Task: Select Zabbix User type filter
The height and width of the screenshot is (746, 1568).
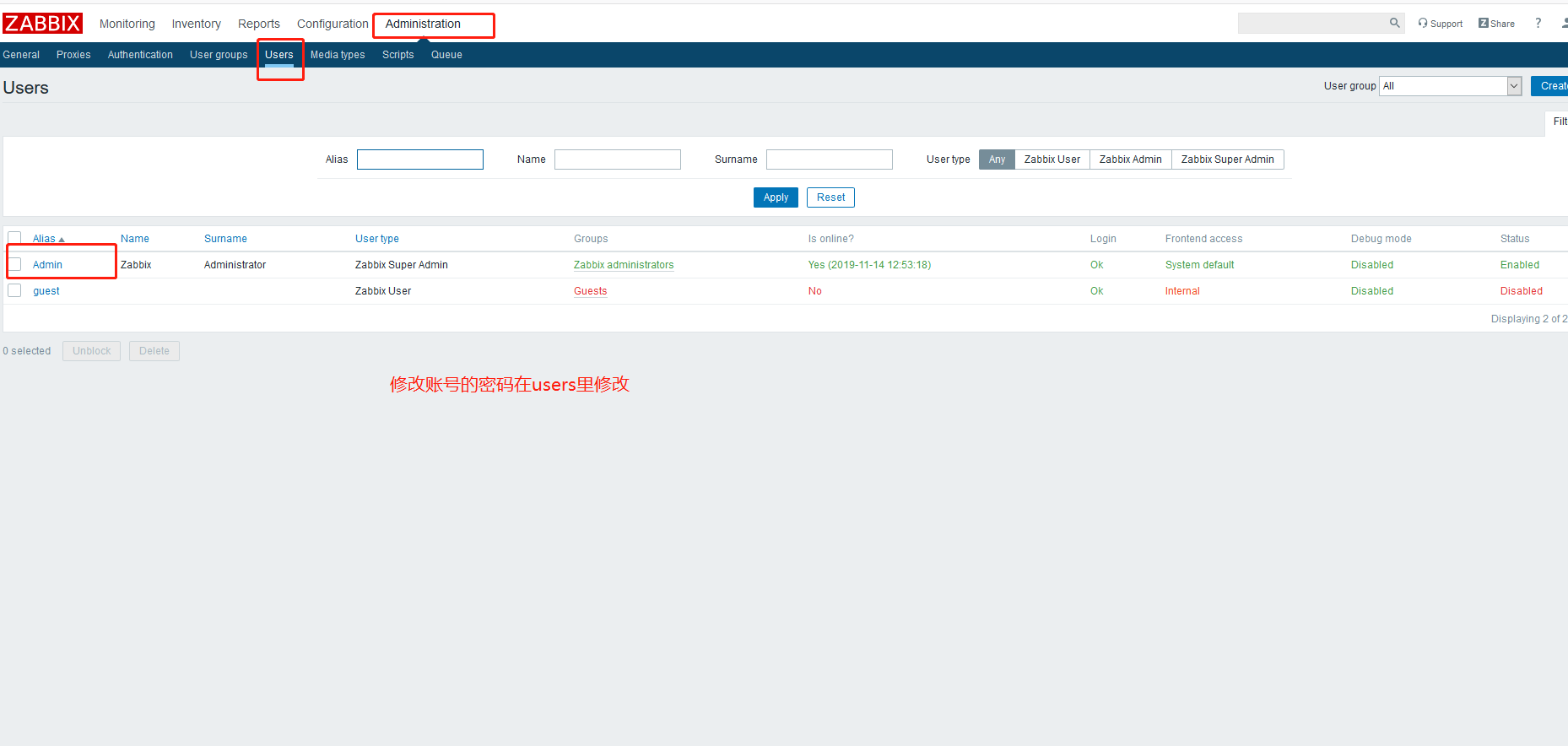Action: tap(1052, 159)
